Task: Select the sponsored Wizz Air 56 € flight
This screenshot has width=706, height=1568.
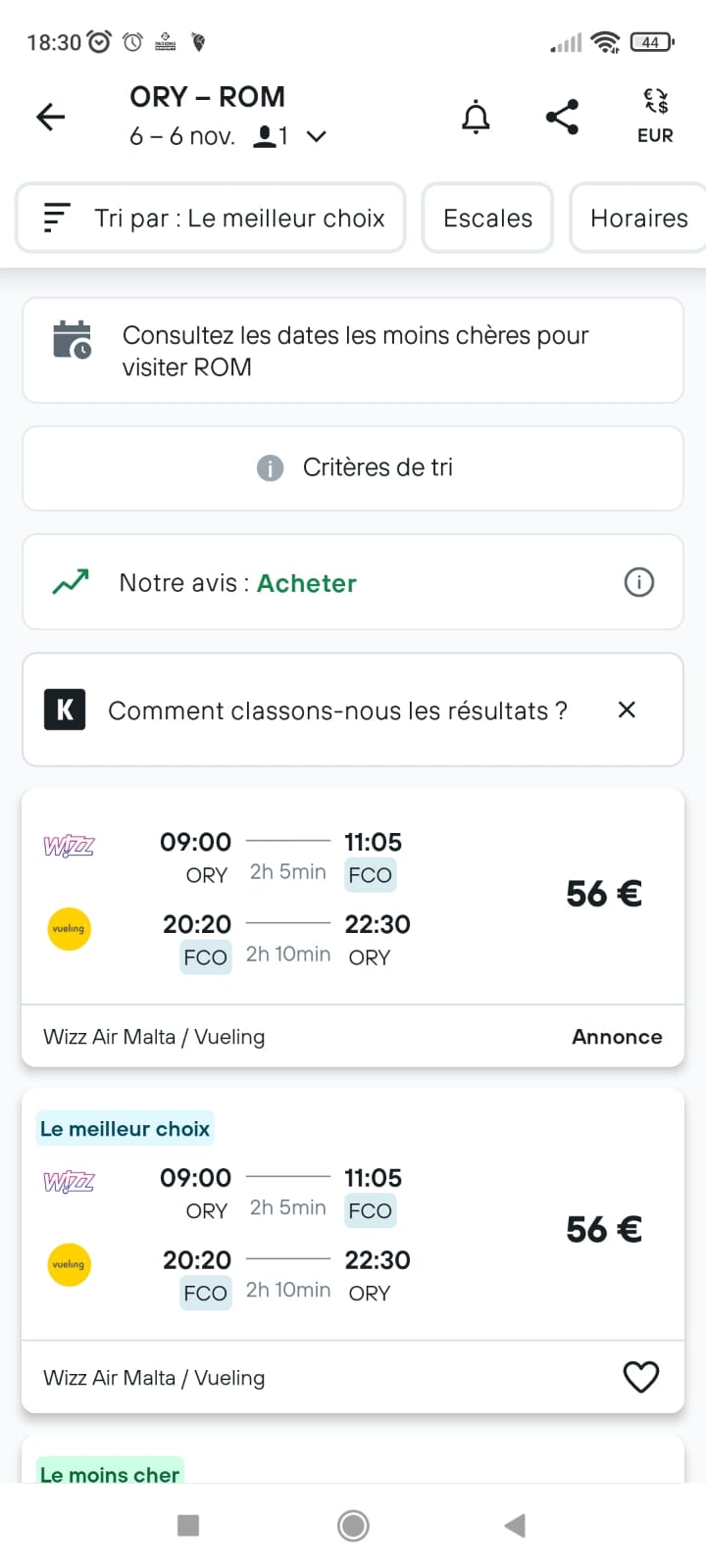Action: pos(353,897)
